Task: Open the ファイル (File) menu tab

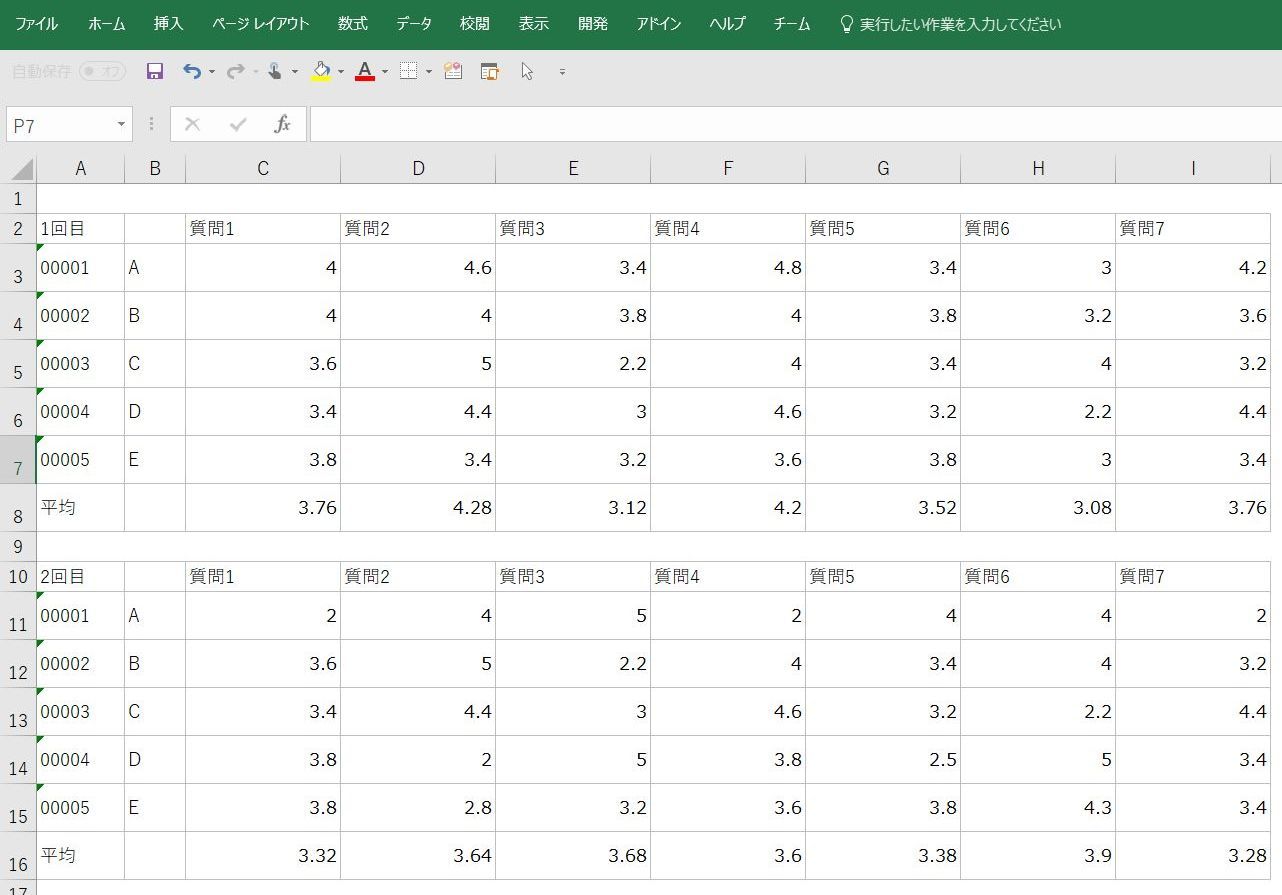Action: point(36,24)
